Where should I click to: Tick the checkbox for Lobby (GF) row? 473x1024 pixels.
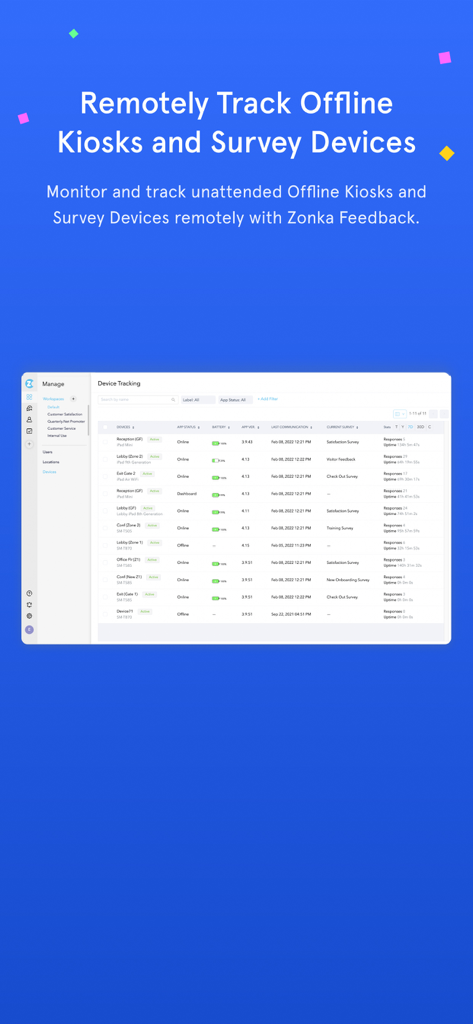(106, 511)
